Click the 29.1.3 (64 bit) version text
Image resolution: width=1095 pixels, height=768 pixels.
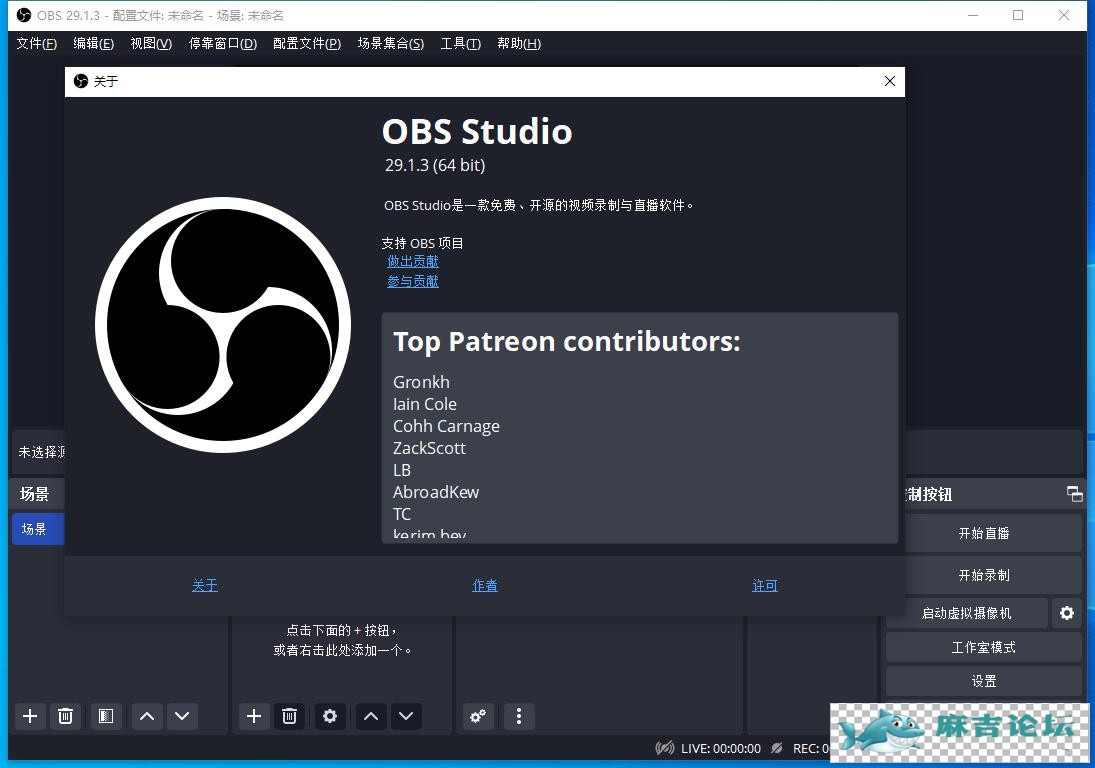point(435,165)
